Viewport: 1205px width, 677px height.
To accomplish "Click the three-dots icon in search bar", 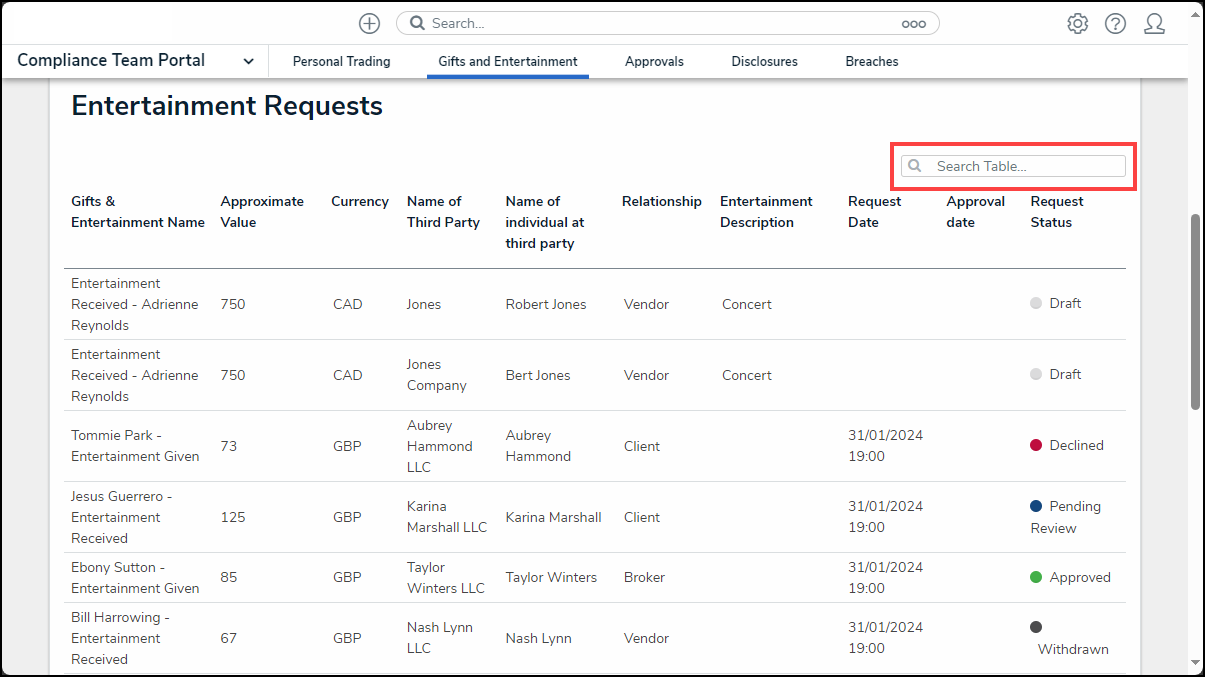I will pyautogui.click(x=913, y=23).
